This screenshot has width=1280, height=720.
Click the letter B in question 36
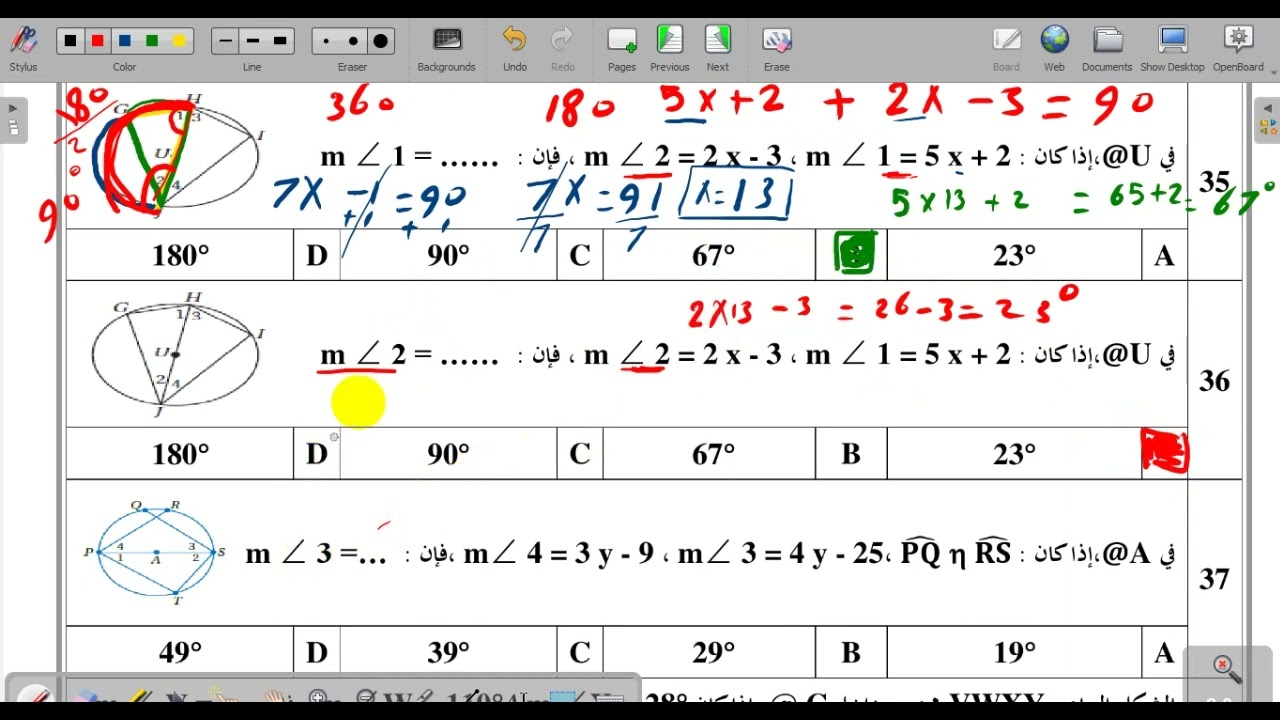point(851,454)
